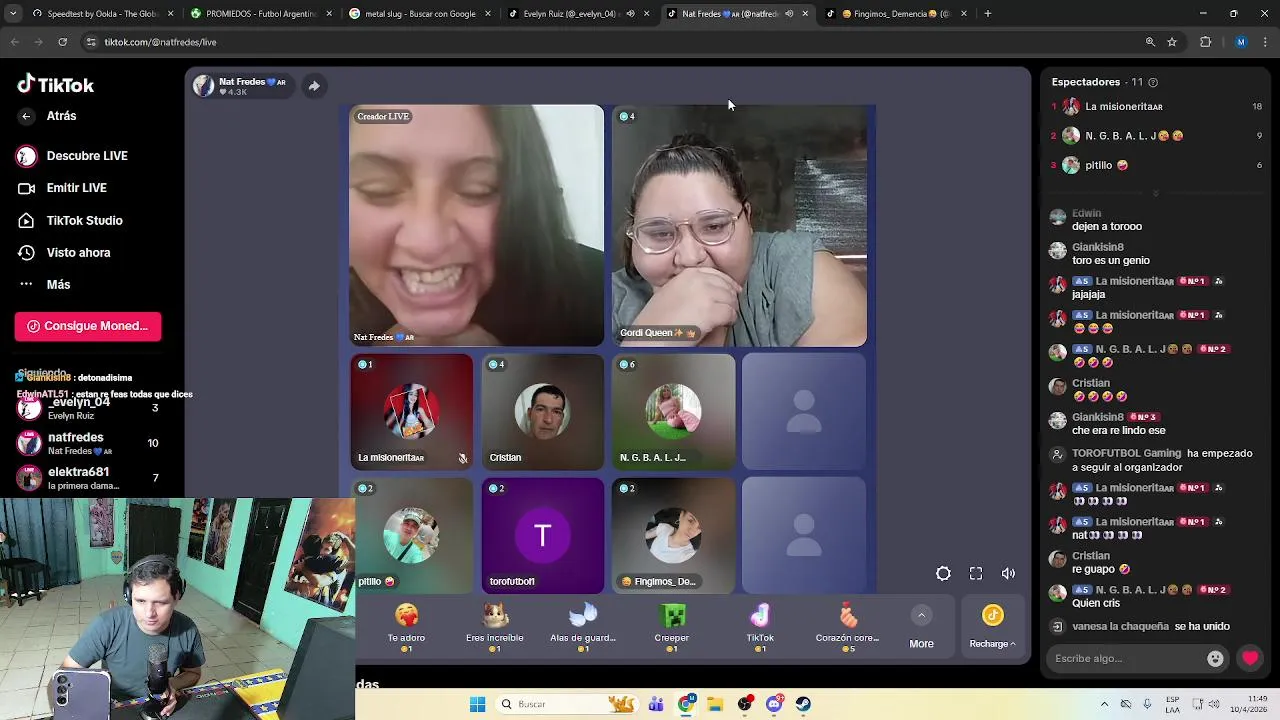Open the Recharge coins dropdown
This screenshot has width=1280, height=720.
pyautogui.click(x=992, y=627)
